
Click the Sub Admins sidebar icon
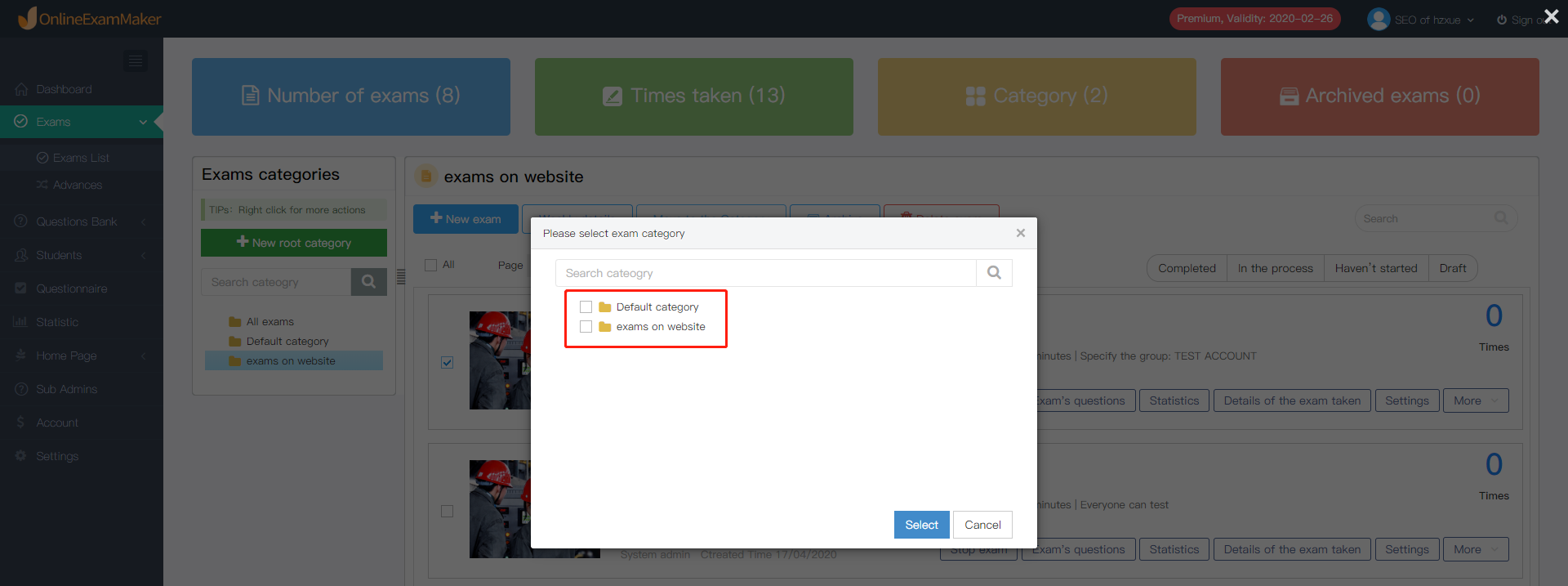tap(21, 389)
